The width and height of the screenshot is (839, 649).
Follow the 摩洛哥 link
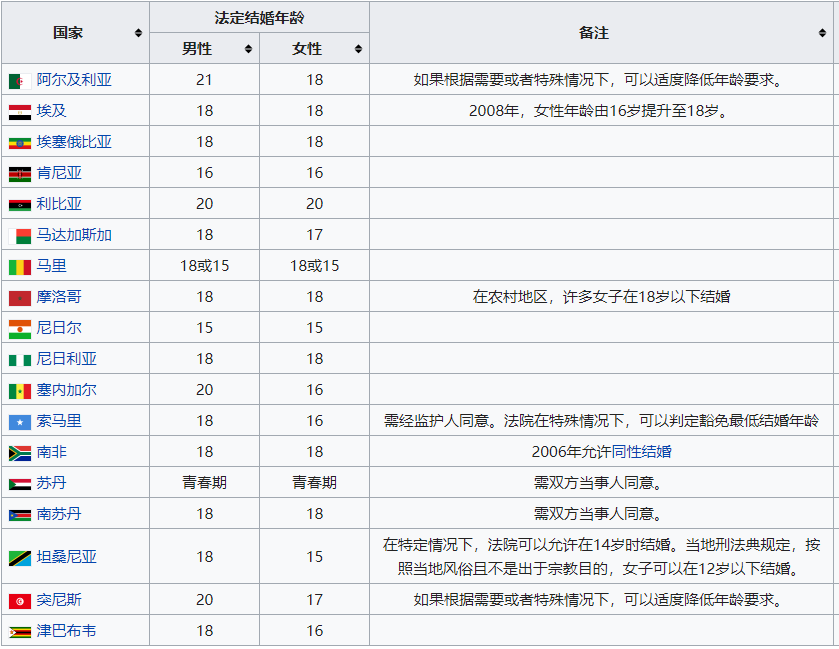click(59, 296)
